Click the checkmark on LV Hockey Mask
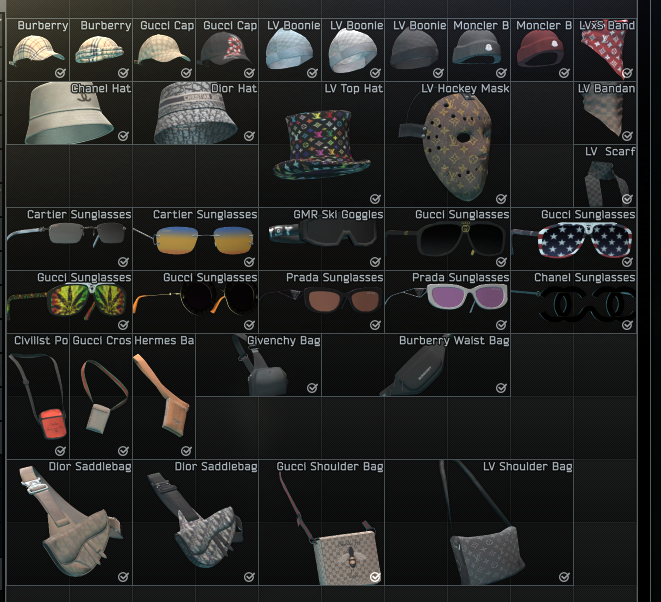 click(x=501, y=199)
